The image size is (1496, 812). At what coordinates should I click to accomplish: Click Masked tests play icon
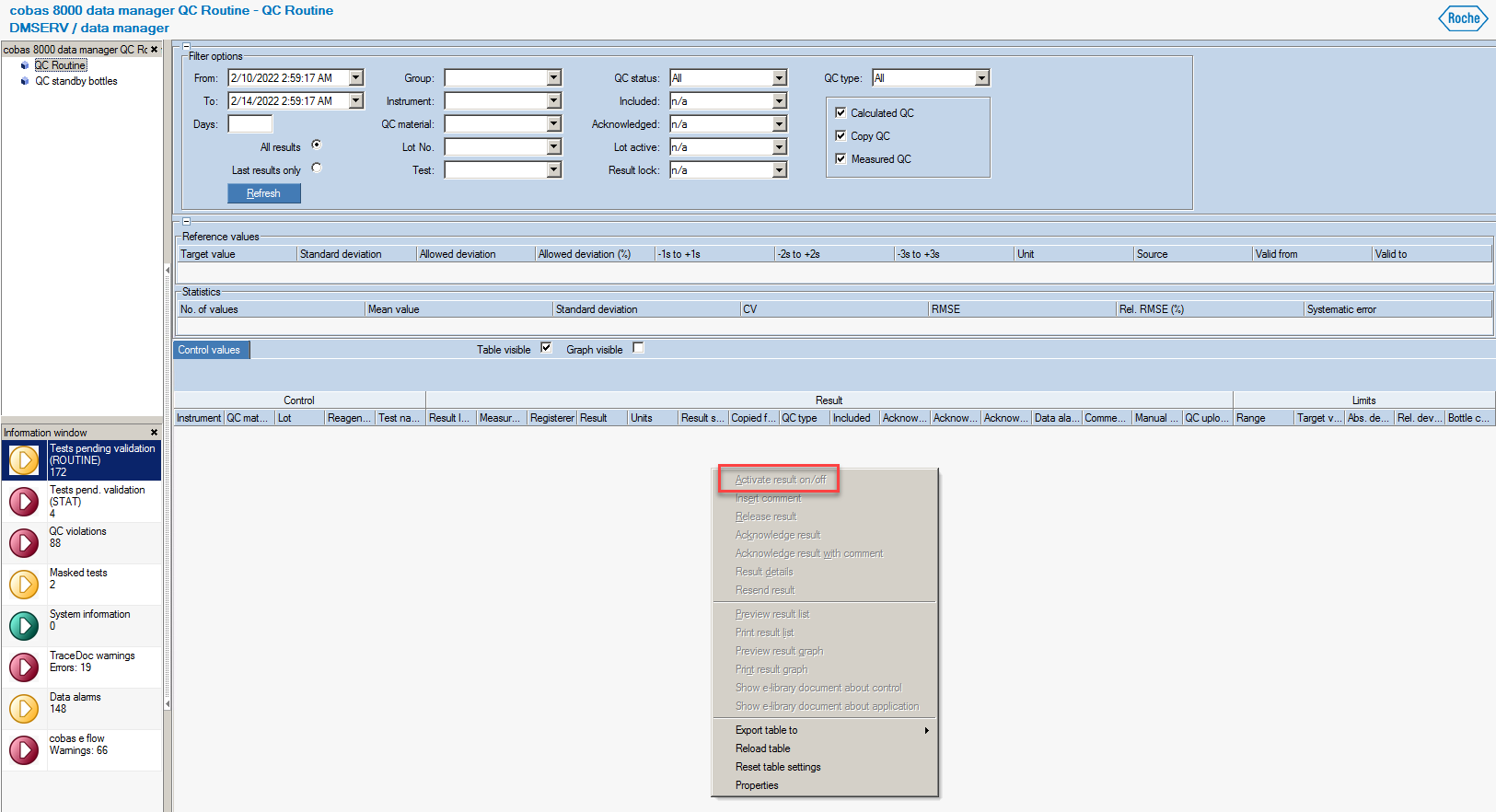[x=24, y=584]
